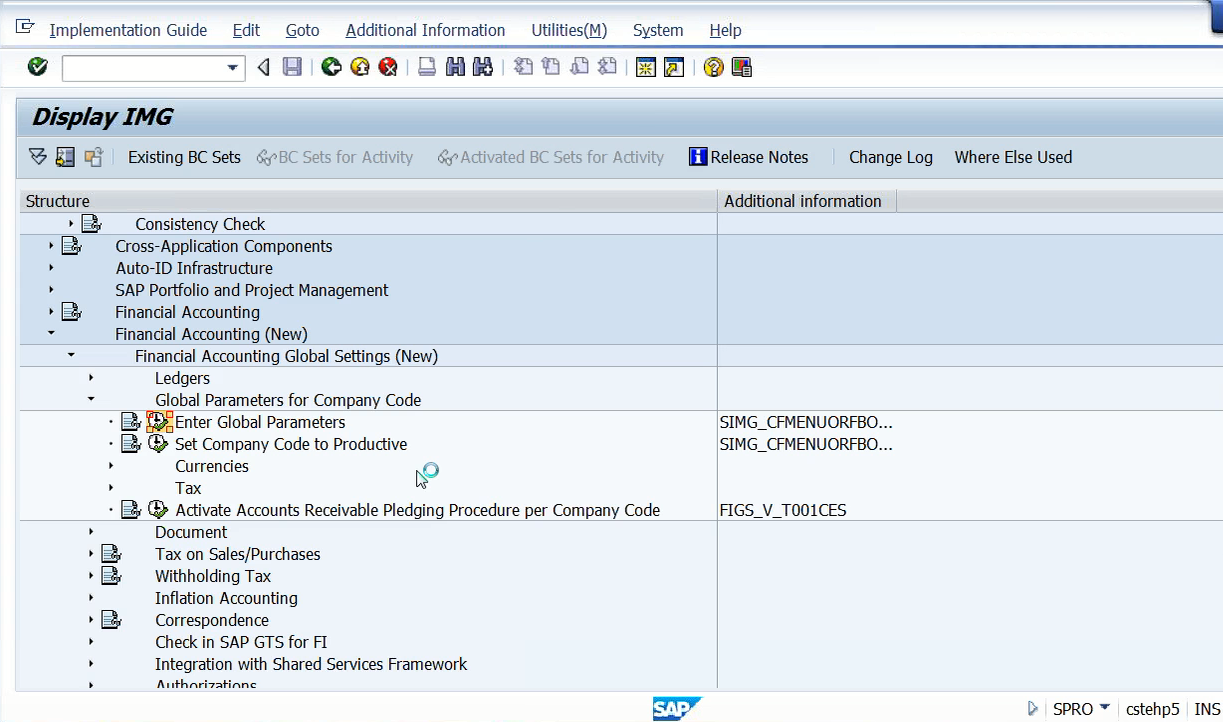Image resolution: width=1223 pixels, height=722 pixels.
Task: Open Release Notes
Action: pyautogui.click(x=749, y=157)
